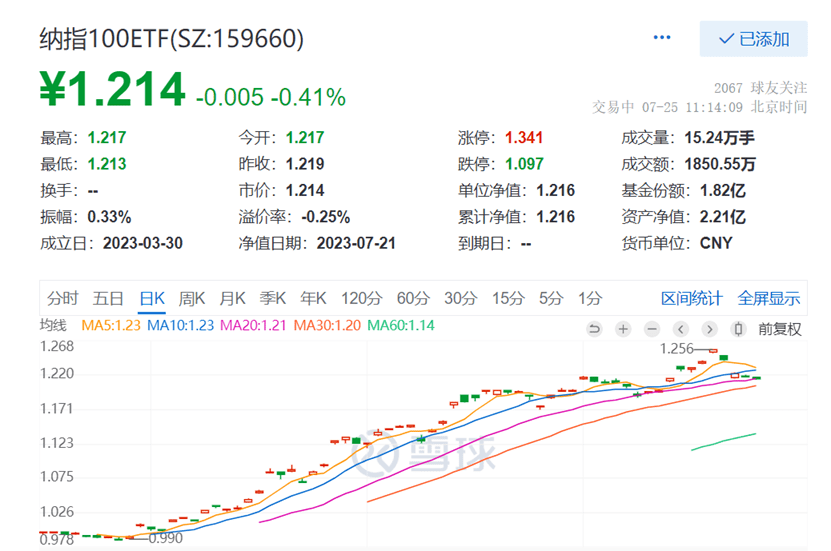Screen dimensions: 831x551
Task: Click the 全屏显示 fullscreen link
Action: 769,298
